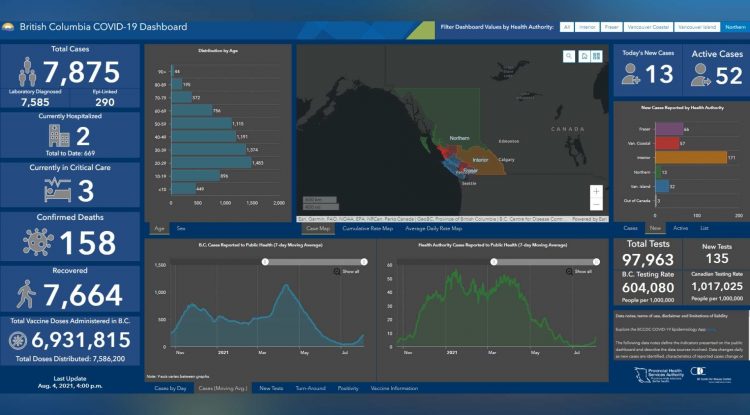Open the Vaccine Information tab
Image resolution: width=750 pixels, height=415 pixels.
pyautogui.click(x=394, y=387)
